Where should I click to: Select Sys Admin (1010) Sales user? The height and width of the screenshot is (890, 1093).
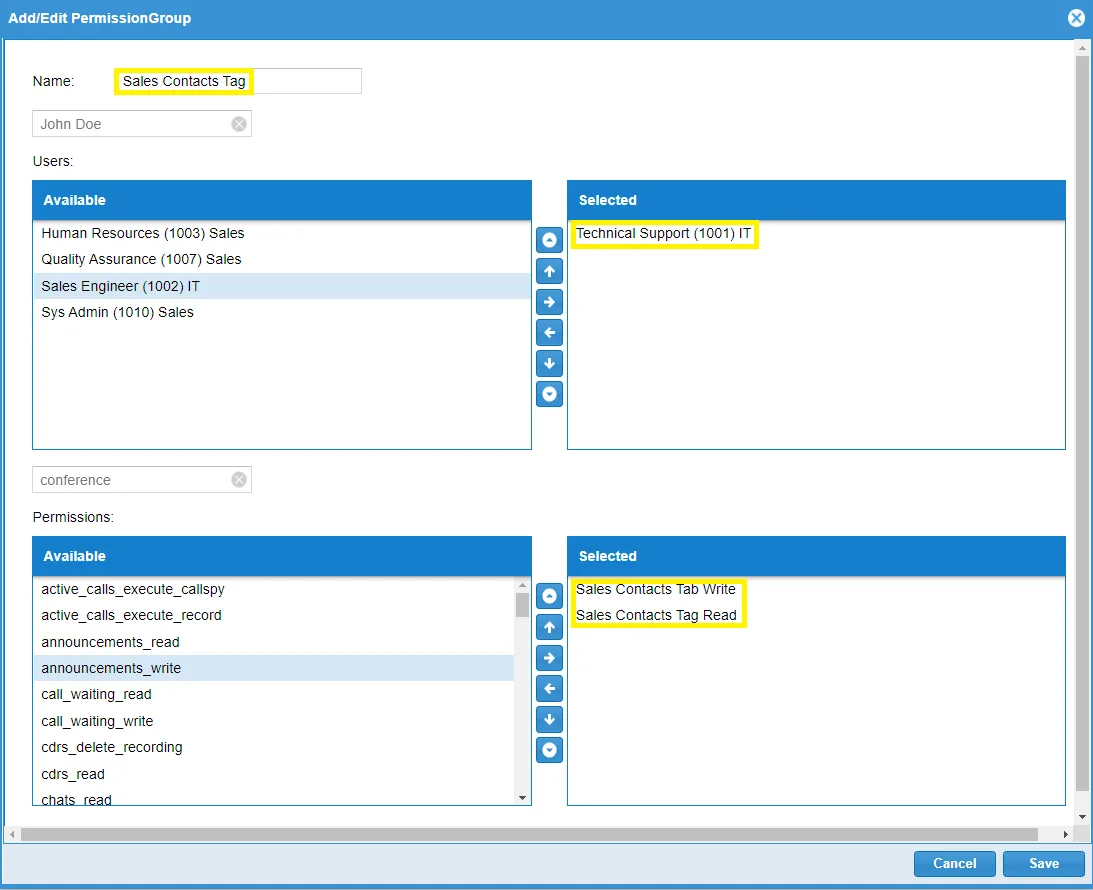[282, 312]
